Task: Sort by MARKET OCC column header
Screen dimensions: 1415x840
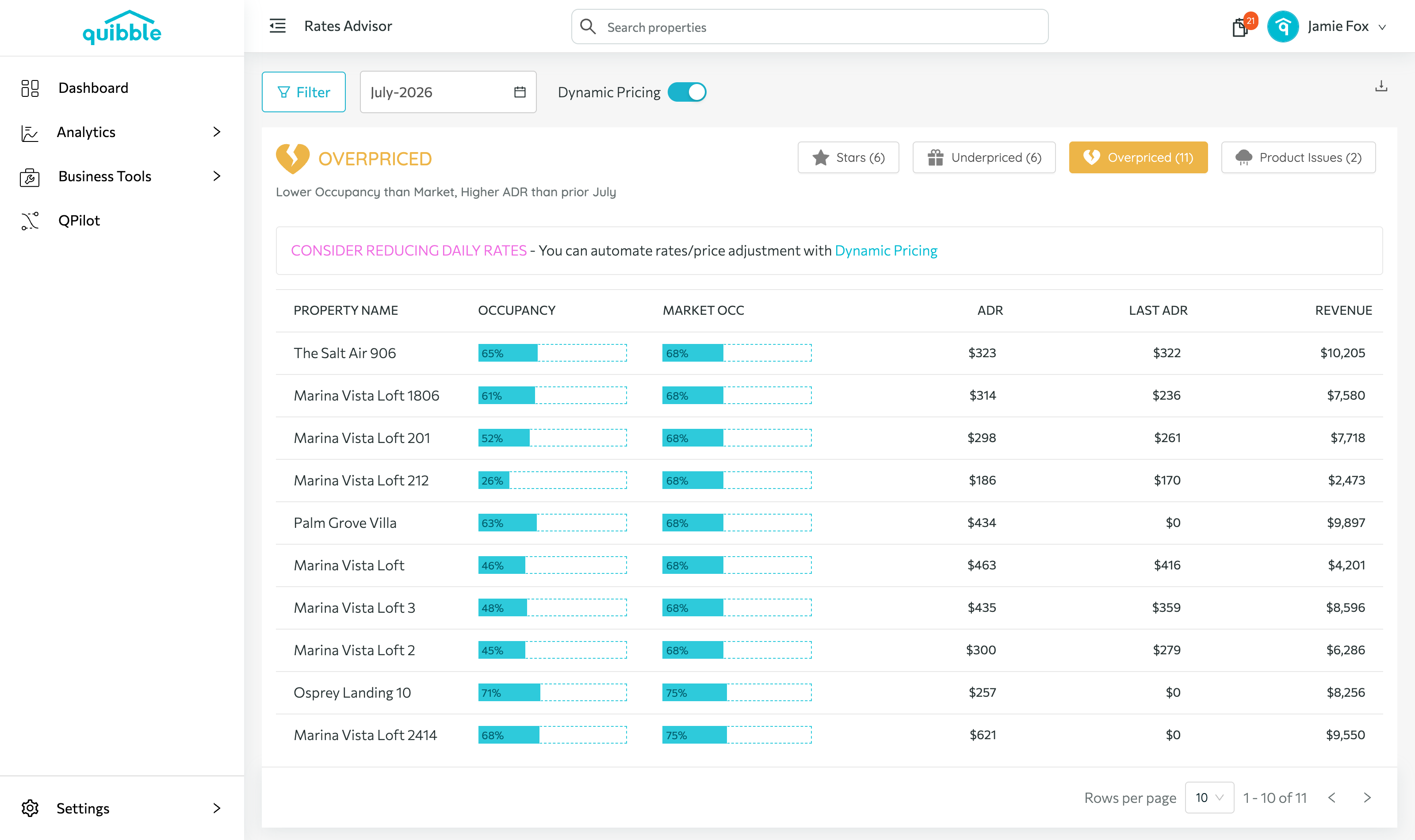Action: pyautogui.click(x=703, y=310)
